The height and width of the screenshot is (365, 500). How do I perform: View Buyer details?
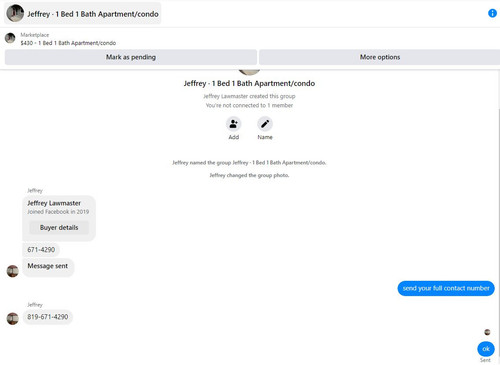point(59,227)
